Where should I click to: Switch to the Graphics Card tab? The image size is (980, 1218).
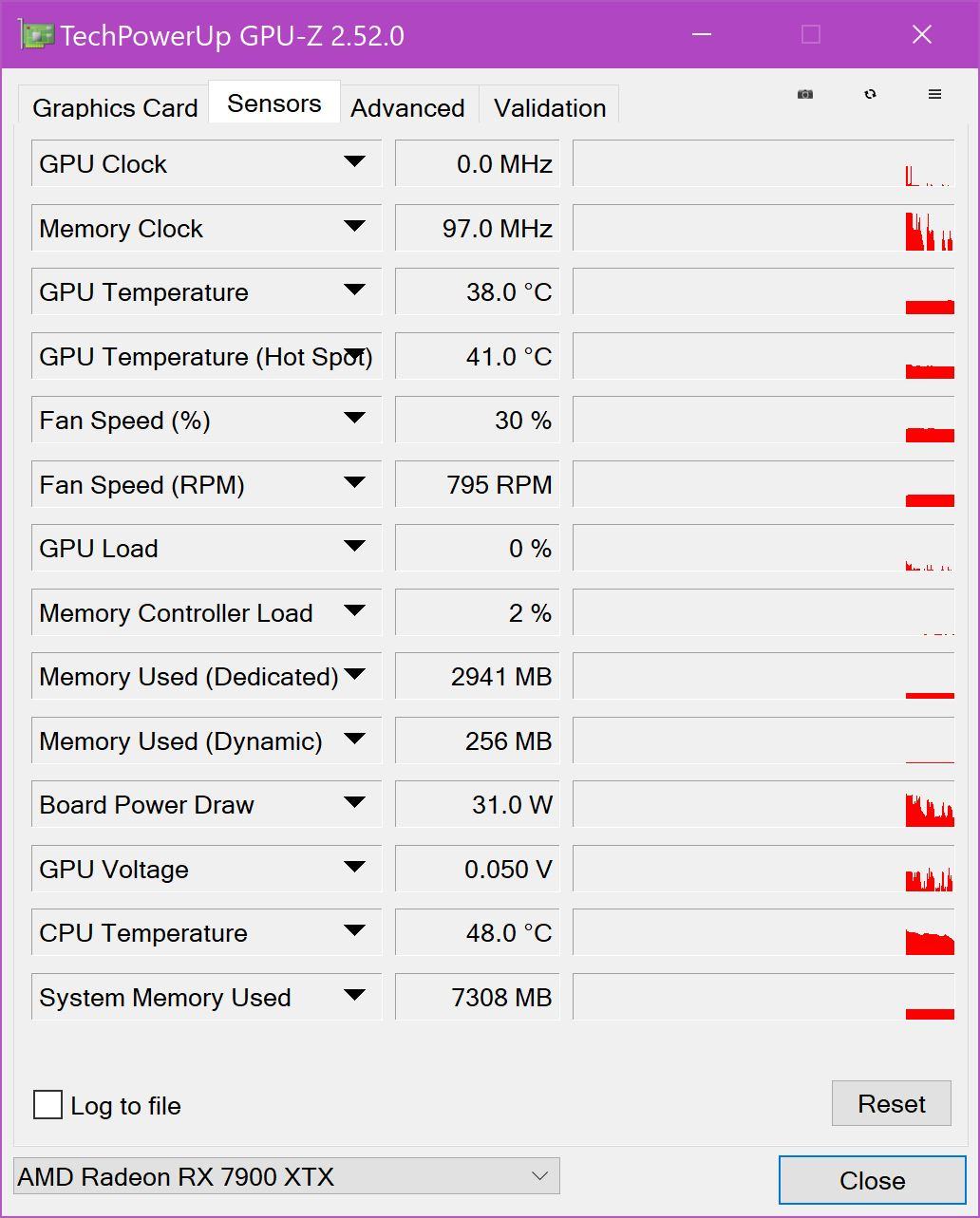115,107
